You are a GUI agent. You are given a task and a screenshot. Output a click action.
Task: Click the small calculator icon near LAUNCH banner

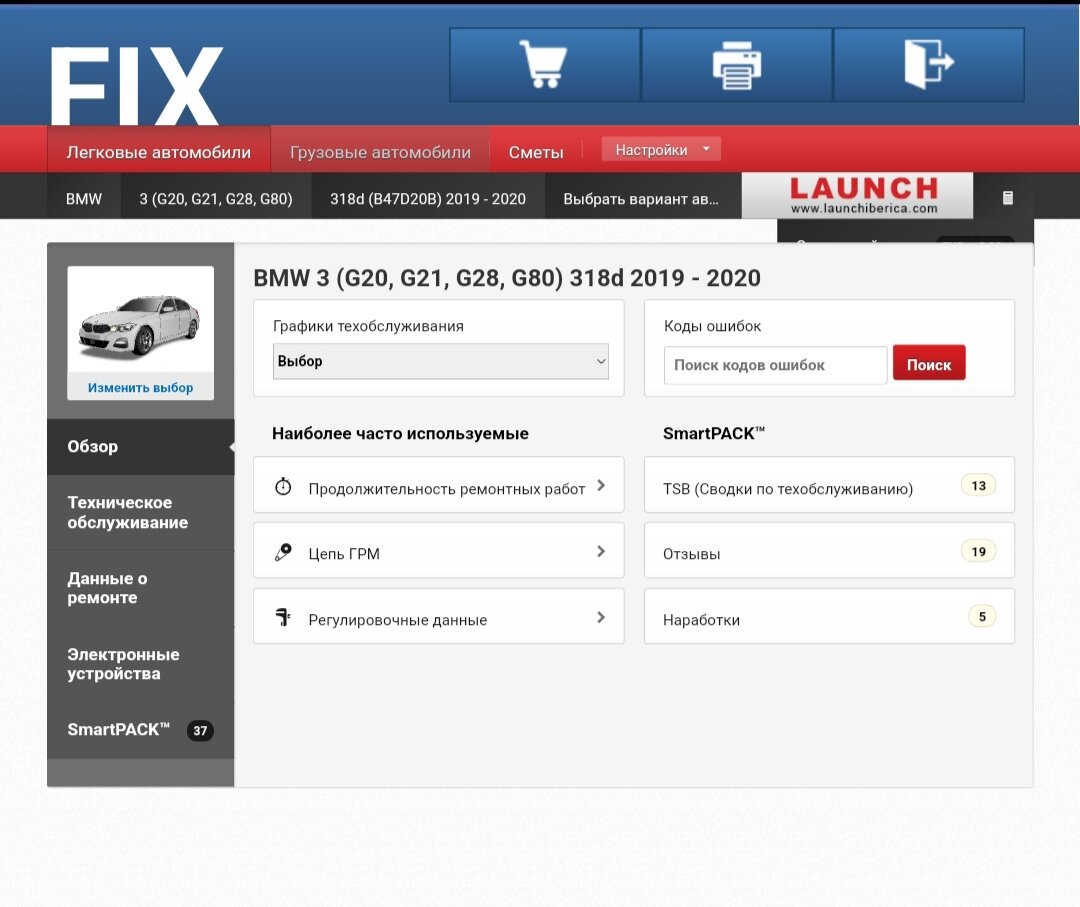1008,198
